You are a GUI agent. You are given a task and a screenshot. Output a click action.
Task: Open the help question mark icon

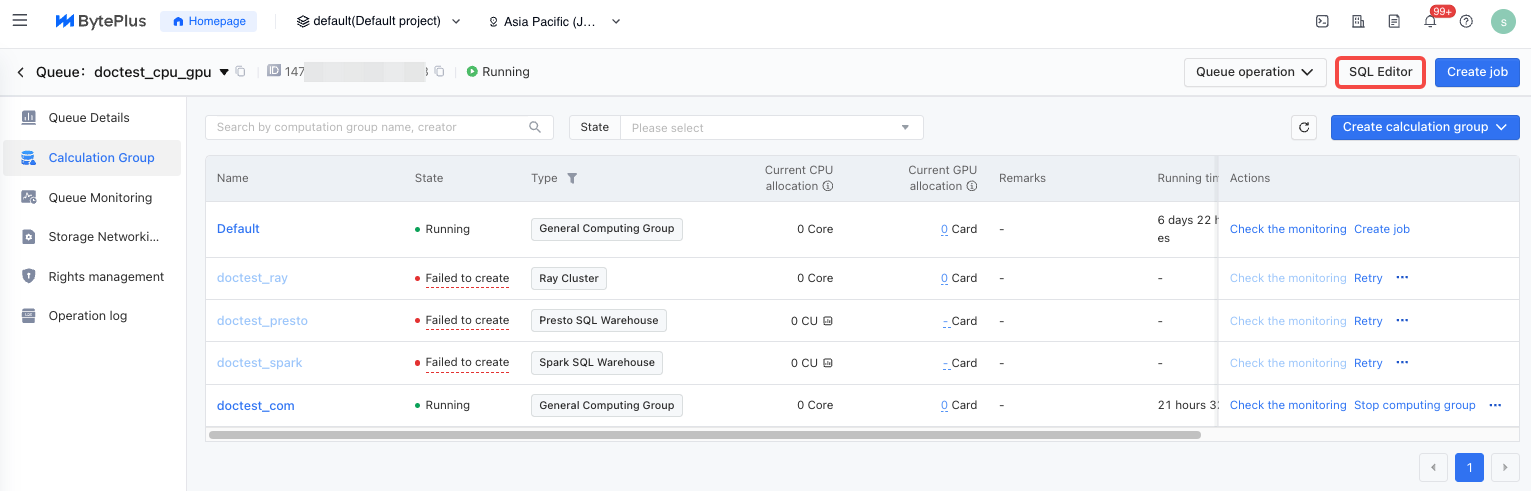1466,21
